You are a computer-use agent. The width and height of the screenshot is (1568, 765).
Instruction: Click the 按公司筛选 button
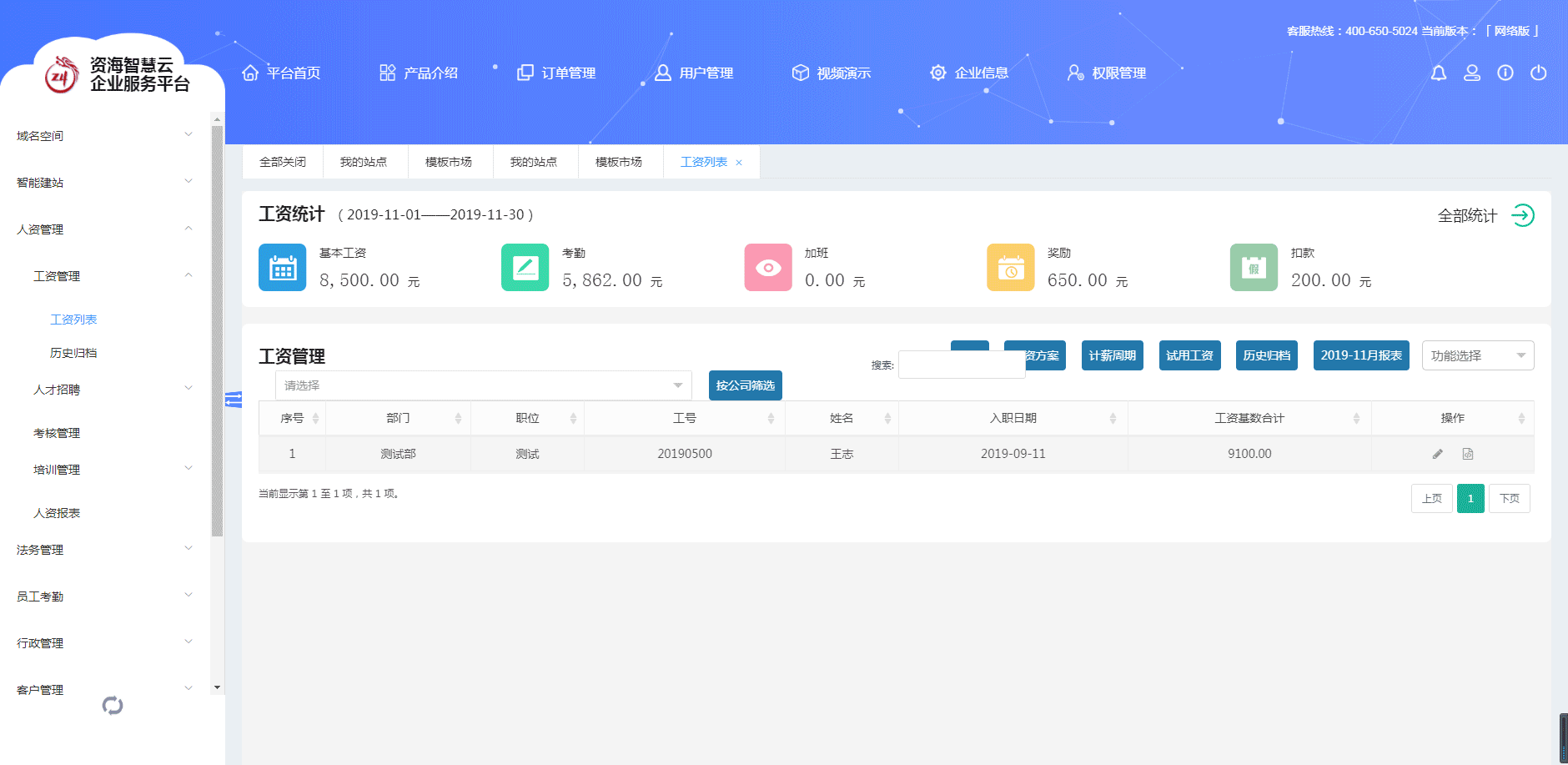pyautogui.click(x=745, y=385)
